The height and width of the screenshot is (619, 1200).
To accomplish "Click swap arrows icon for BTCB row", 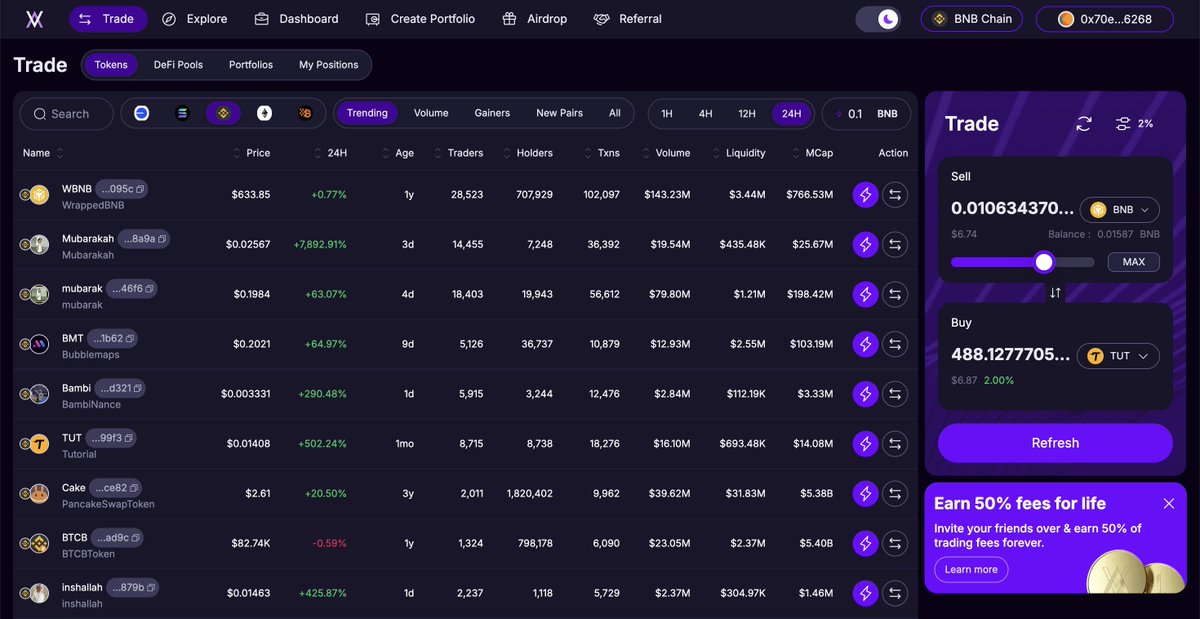I will [895, 543].
